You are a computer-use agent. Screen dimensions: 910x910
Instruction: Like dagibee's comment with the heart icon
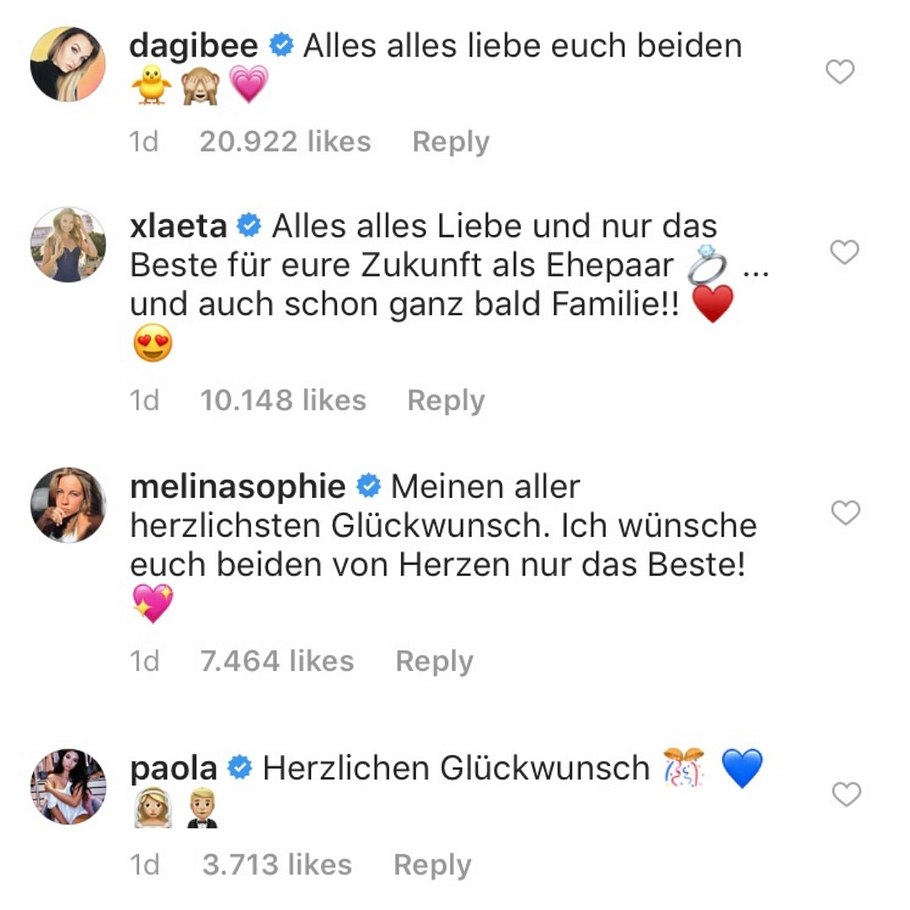[841, 72]
